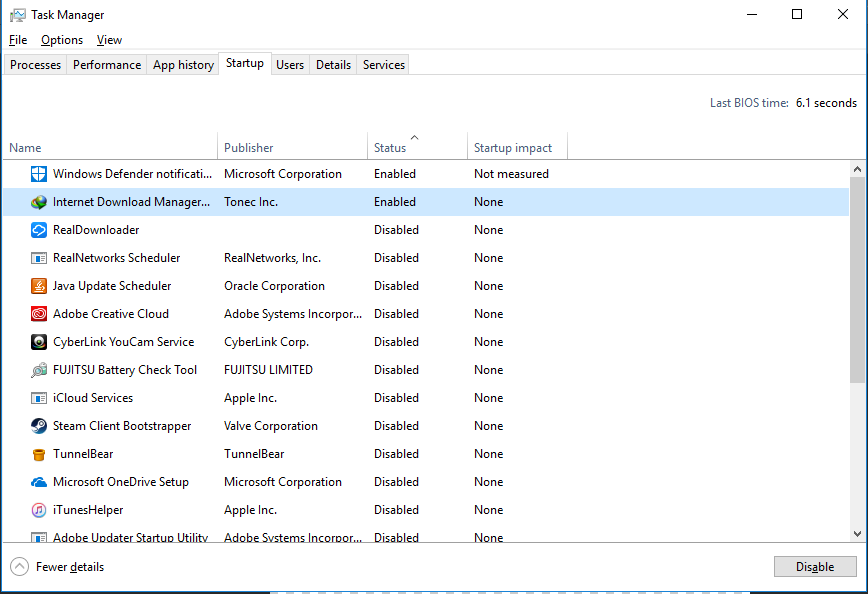Click the Adobe Creative Cloud red icon
This screenshot has width=868, height=594.
click(x=39, y=314)
